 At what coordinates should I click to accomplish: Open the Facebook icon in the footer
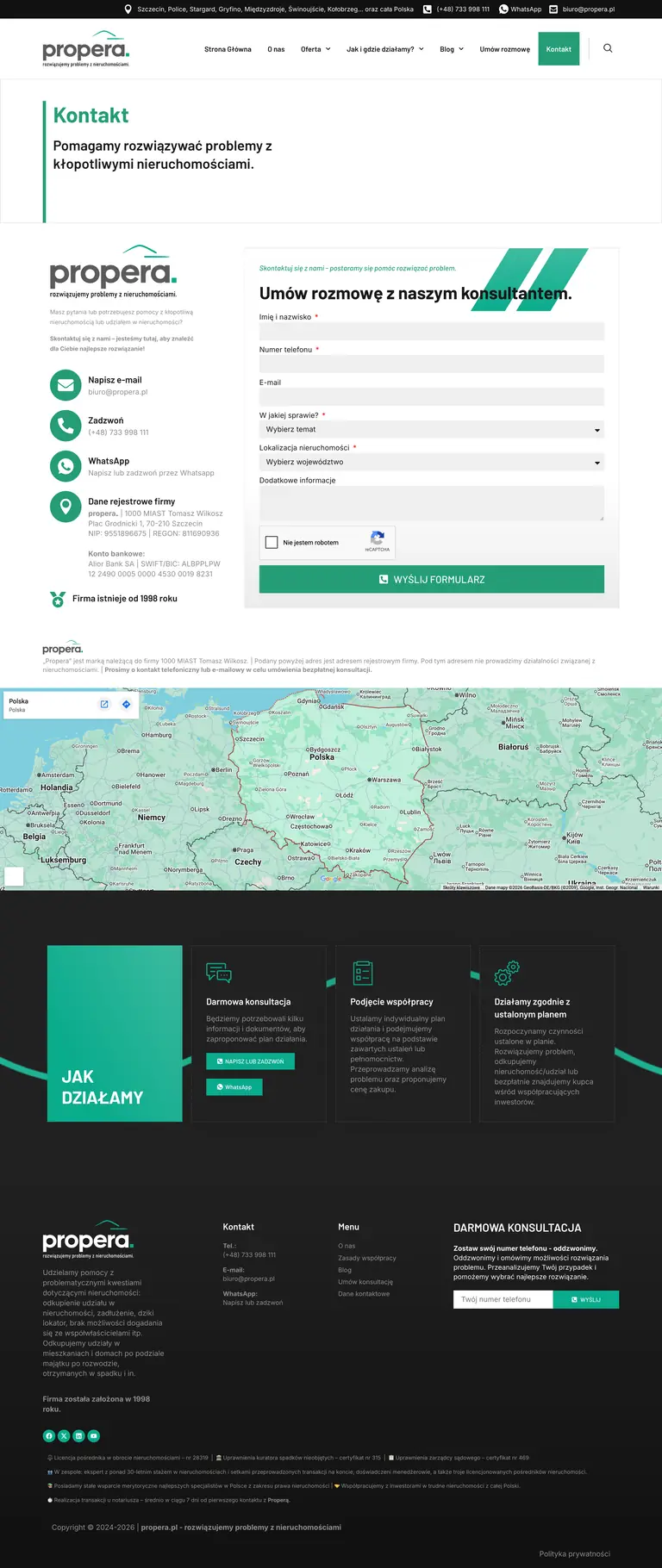click(x=49, y=1435)
